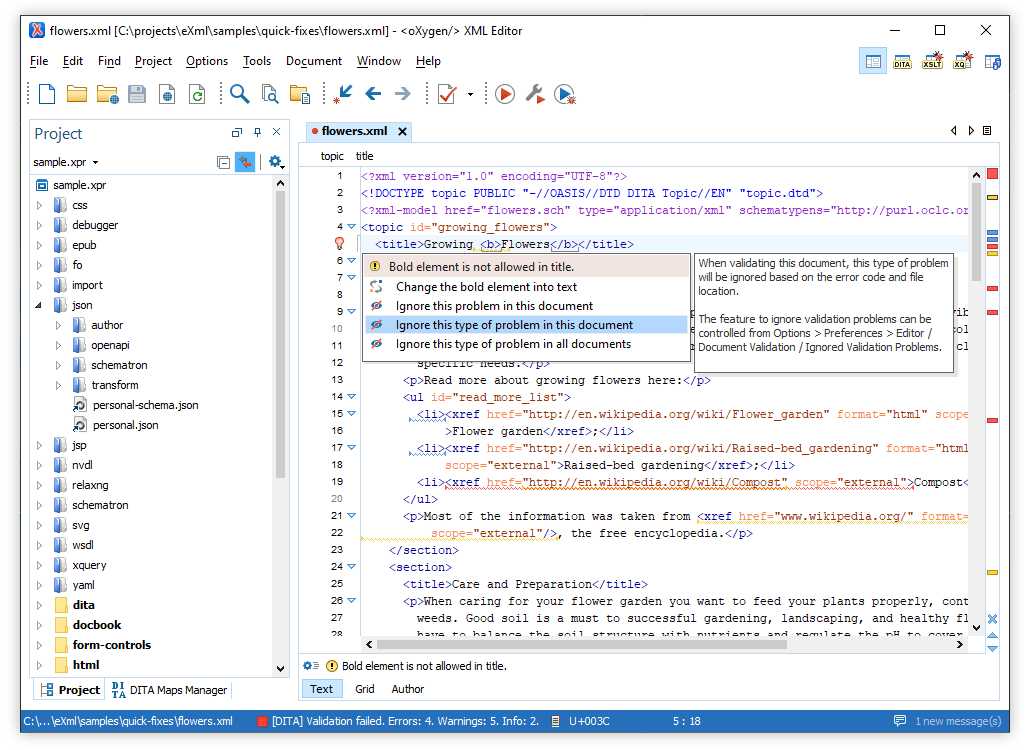Create a new document from the toolbar
Viewport: 1030px width, 750px height.
click(x=47, y=94)
